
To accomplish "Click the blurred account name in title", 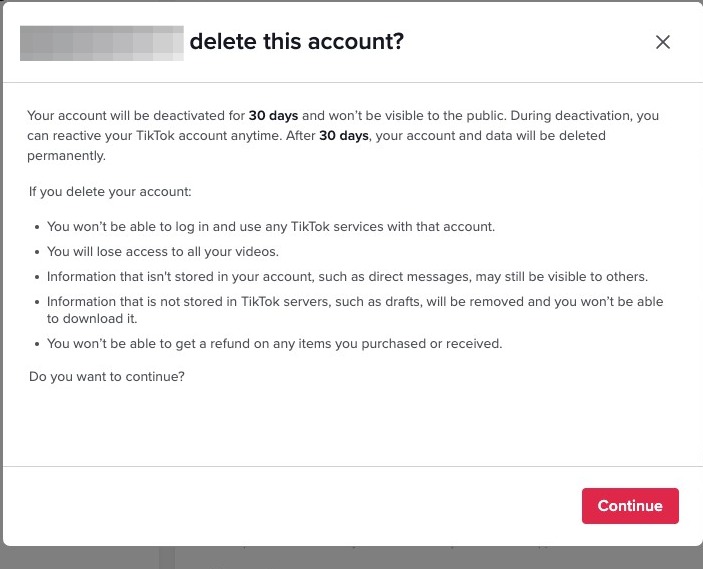I will pos(102,43).
